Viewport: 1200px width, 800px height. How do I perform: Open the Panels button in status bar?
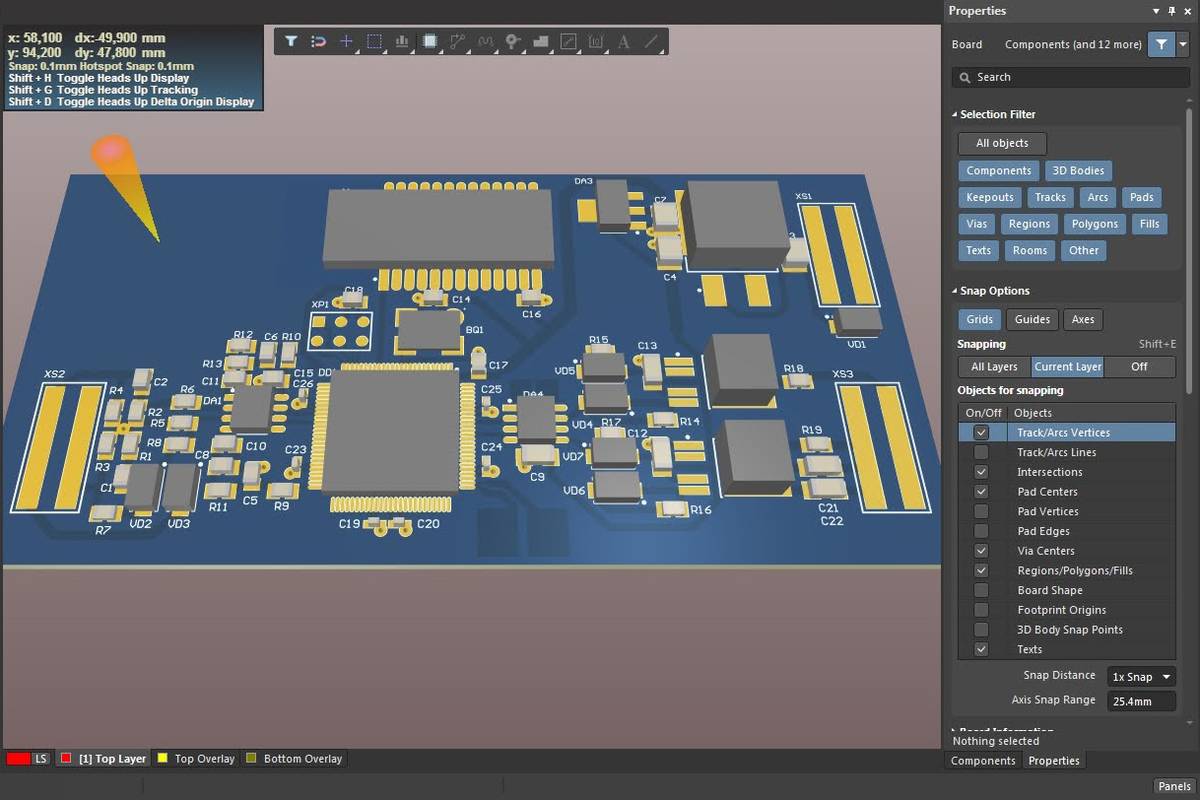click(x=1174, y=786)
